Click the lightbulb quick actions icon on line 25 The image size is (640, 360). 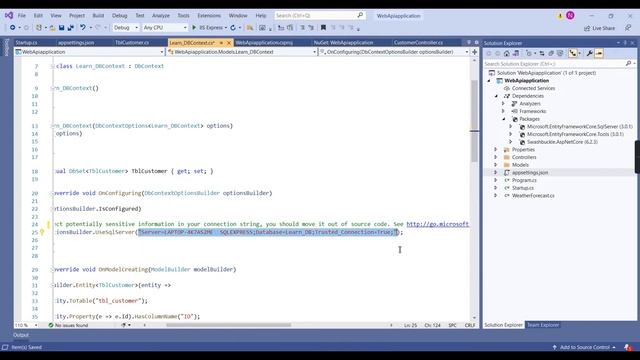click(42, 232)
